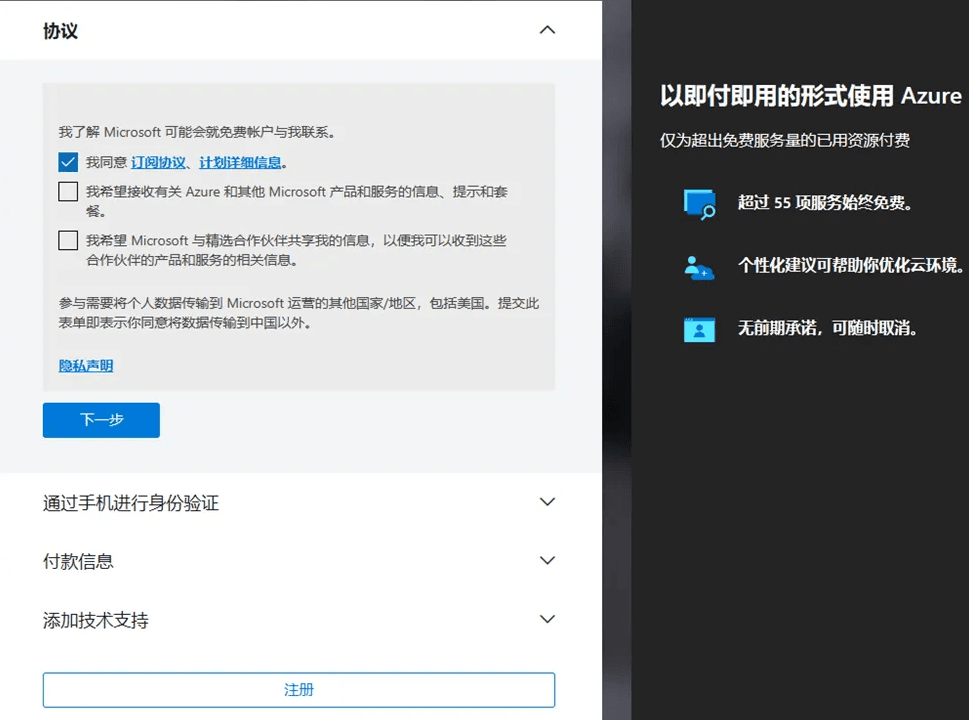Collapse the 协议 section chevron

tap(547, 30)
